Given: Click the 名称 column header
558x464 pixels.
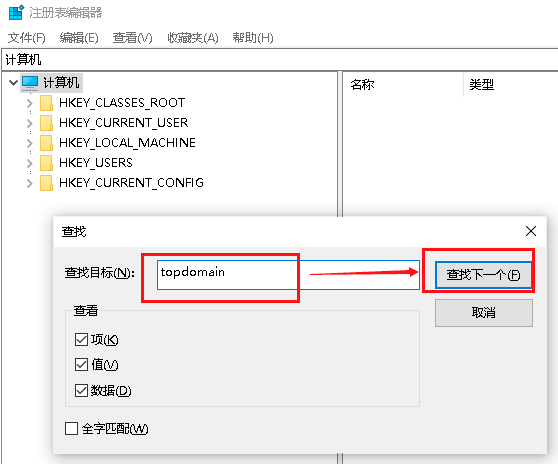Looking at the screenshot, I should click(x=362, y=85).
